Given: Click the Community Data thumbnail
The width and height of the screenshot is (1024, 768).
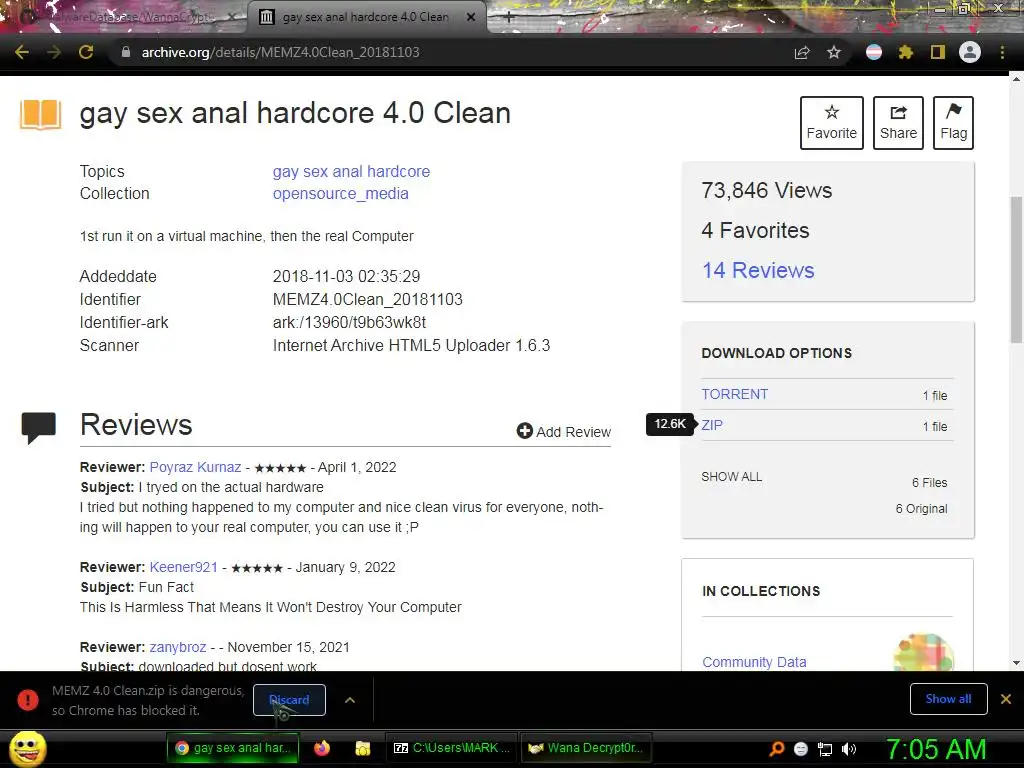Looking at the screenshot, I should pos(923,652).
